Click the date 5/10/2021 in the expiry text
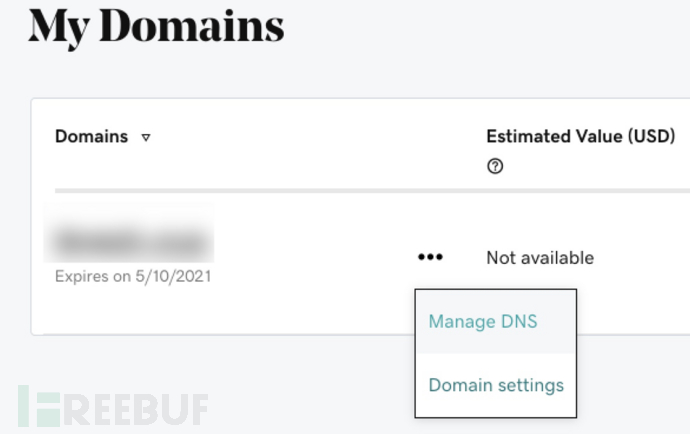Image resolution: width=690 pixels, height=434 pixels. pyautogui.click(x=173, y=276)
